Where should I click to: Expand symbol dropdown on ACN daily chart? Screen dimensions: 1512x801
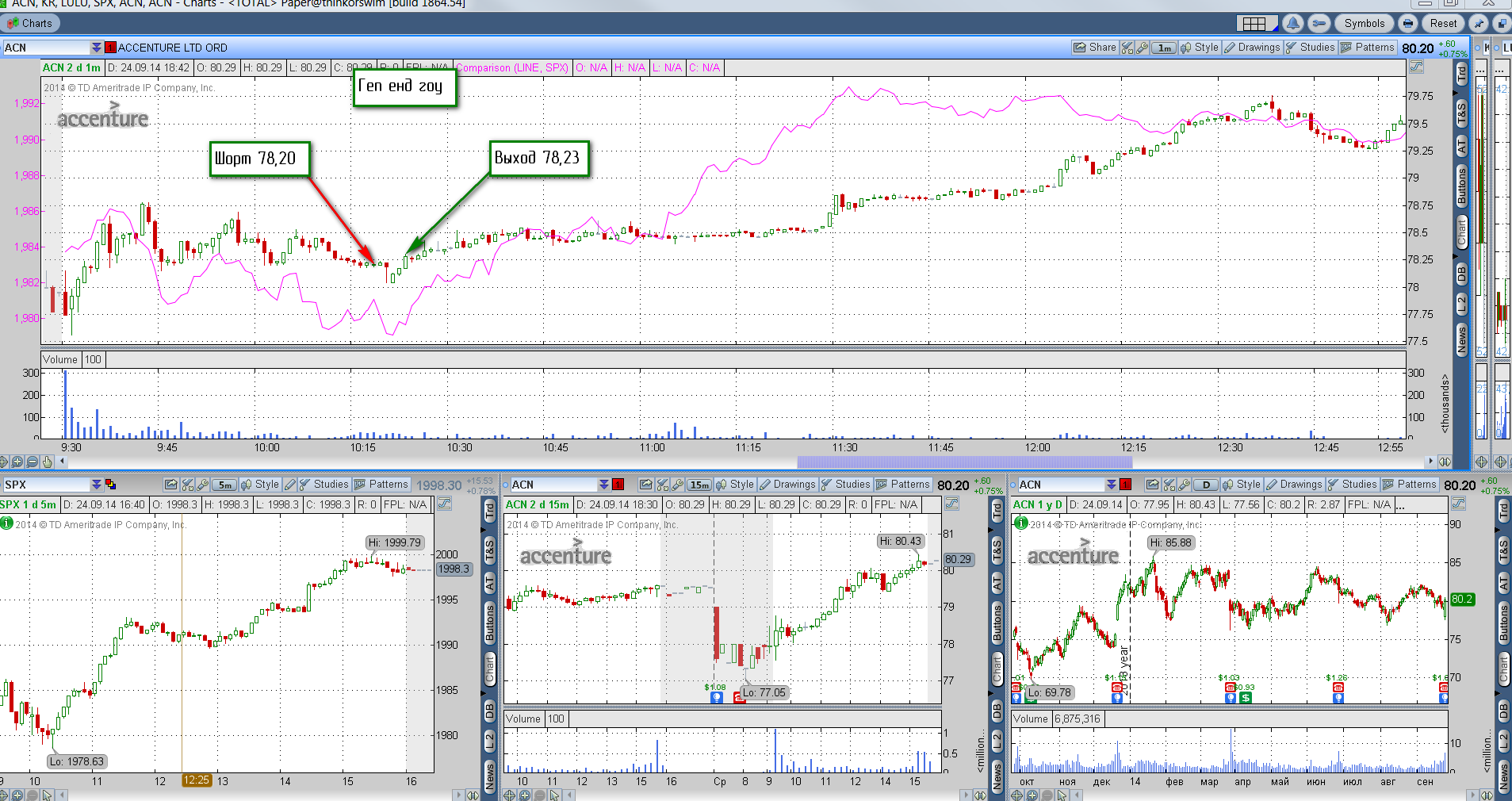tap(1112, 485)
